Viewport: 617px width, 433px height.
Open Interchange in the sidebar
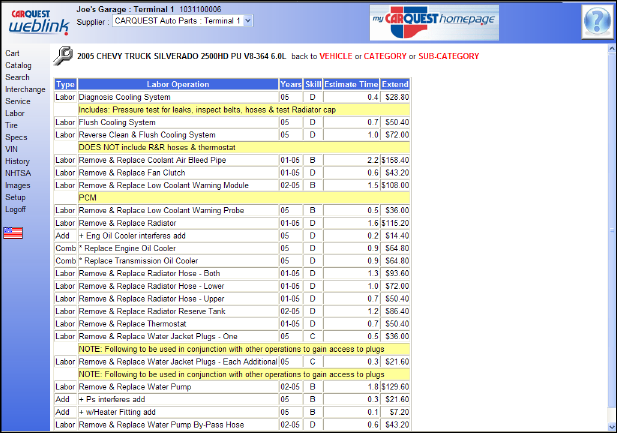[x=25, y=89]
